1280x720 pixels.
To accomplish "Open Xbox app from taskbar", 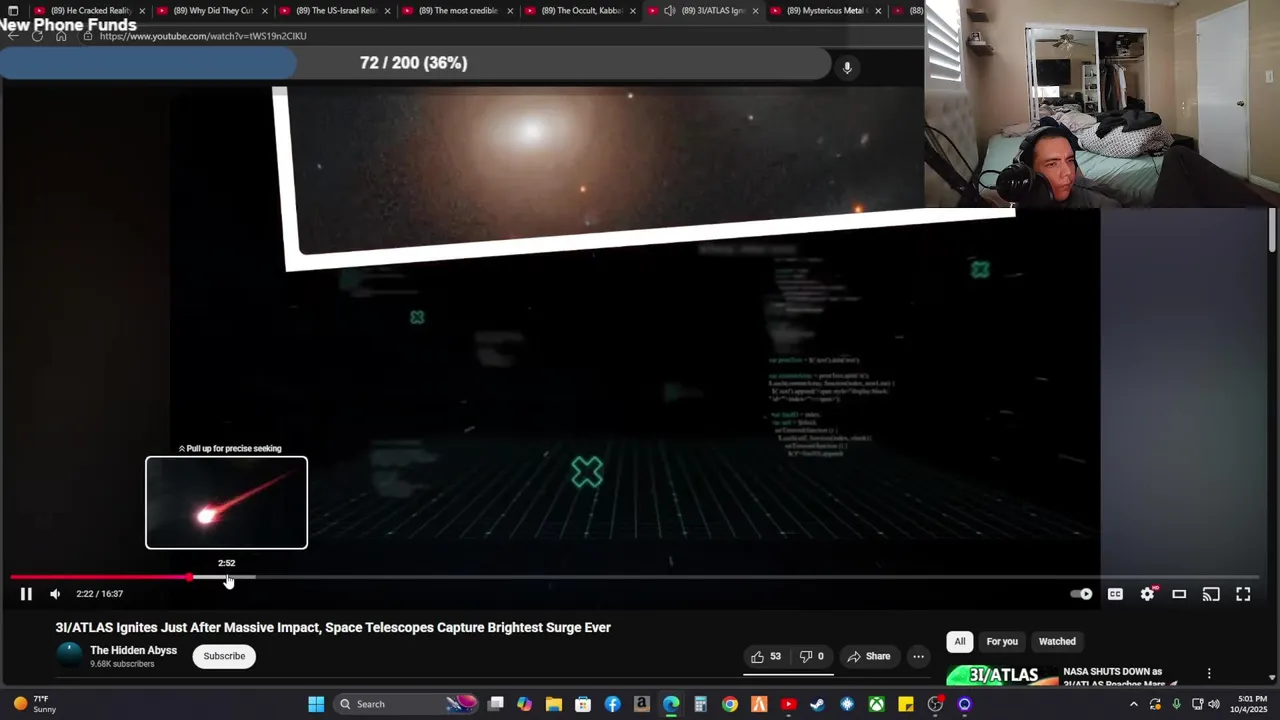I will point(876,704).
